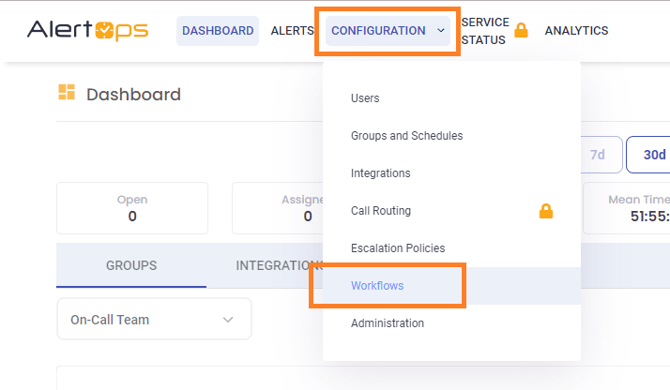Open Integrations from the dropdown menu
Viewport: 670px width, 390px height.
[x=452, y=173]
